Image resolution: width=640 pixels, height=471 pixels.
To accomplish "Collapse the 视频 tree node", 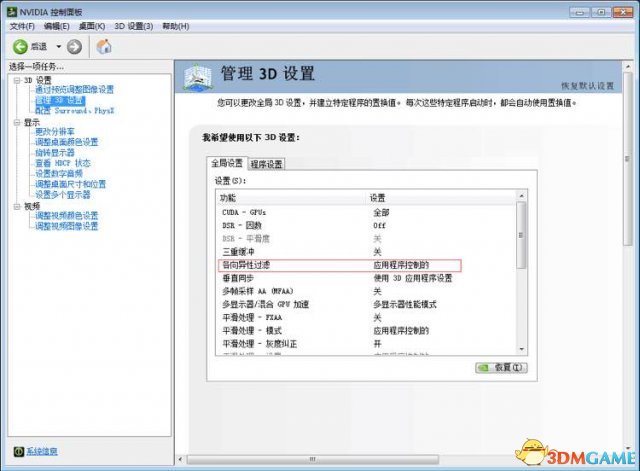I will [17, 207].
